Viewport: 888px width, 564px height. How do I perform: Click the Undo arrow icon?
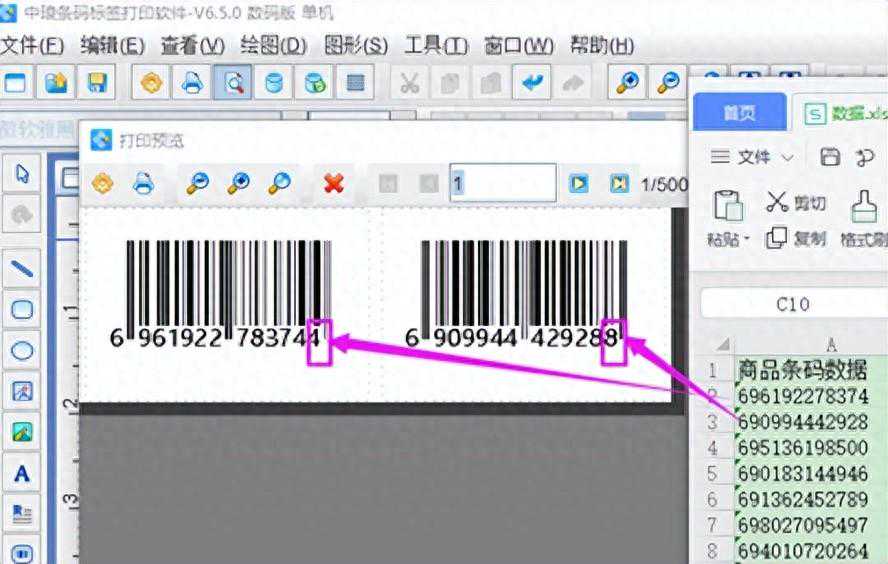535,83
